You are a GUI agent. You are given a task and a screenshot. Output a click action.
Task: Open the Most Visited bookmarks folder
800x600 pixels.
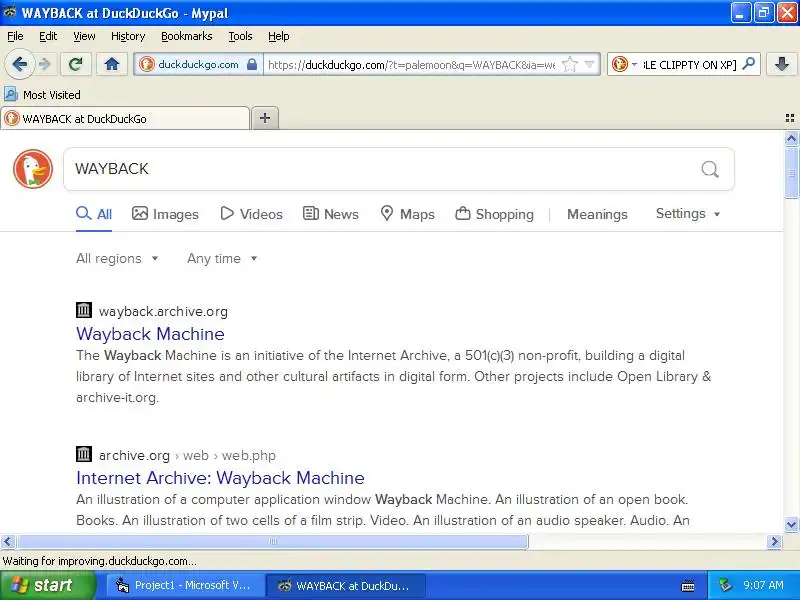(42, 95)
